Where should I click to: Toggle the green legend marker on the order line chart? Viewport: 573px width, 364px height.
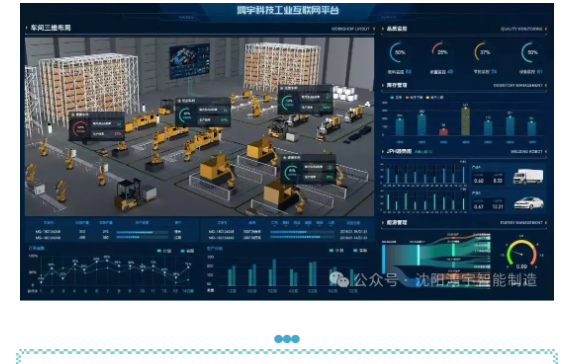tap(159, 251)
